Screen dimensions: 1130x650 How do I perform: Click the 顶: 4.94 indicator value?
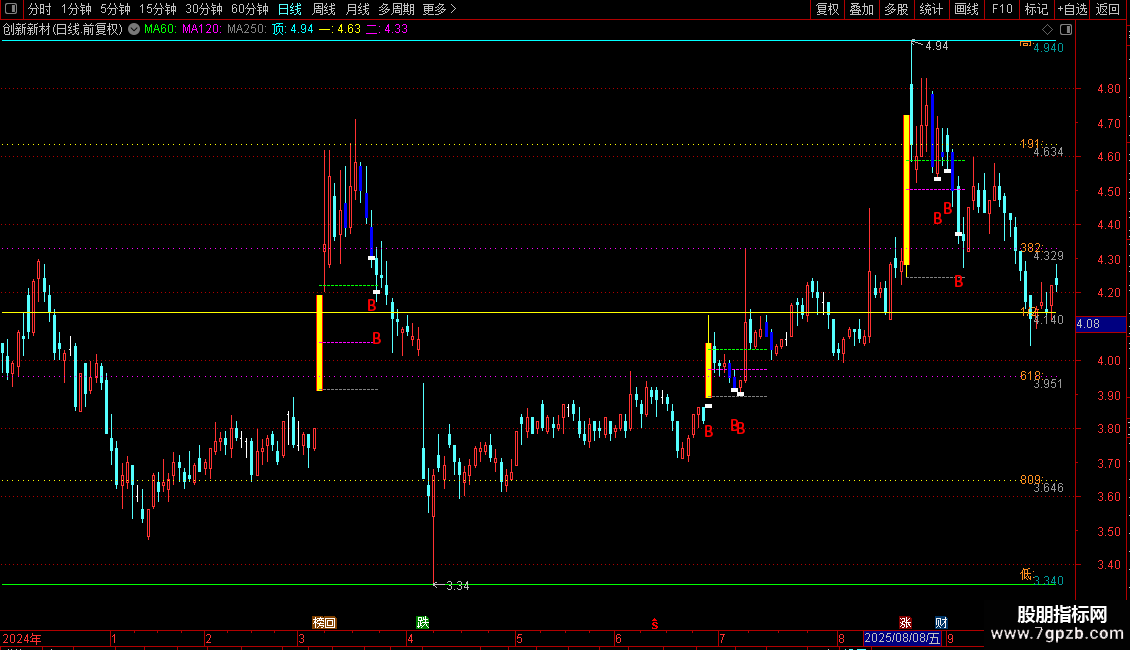coord(293,29)
